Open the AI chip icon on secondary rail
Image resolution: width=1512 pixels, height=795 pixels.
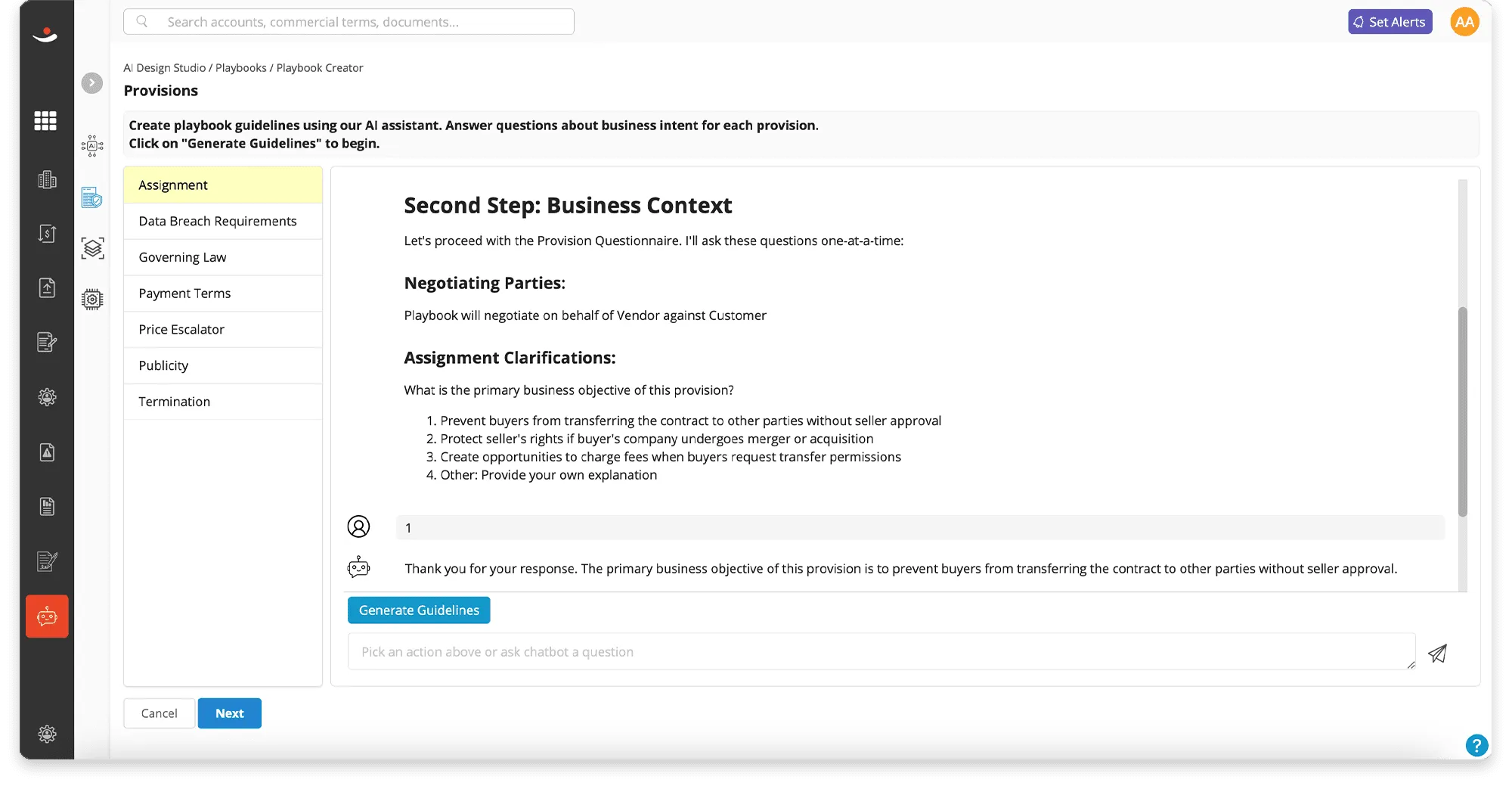click(91, 147)
